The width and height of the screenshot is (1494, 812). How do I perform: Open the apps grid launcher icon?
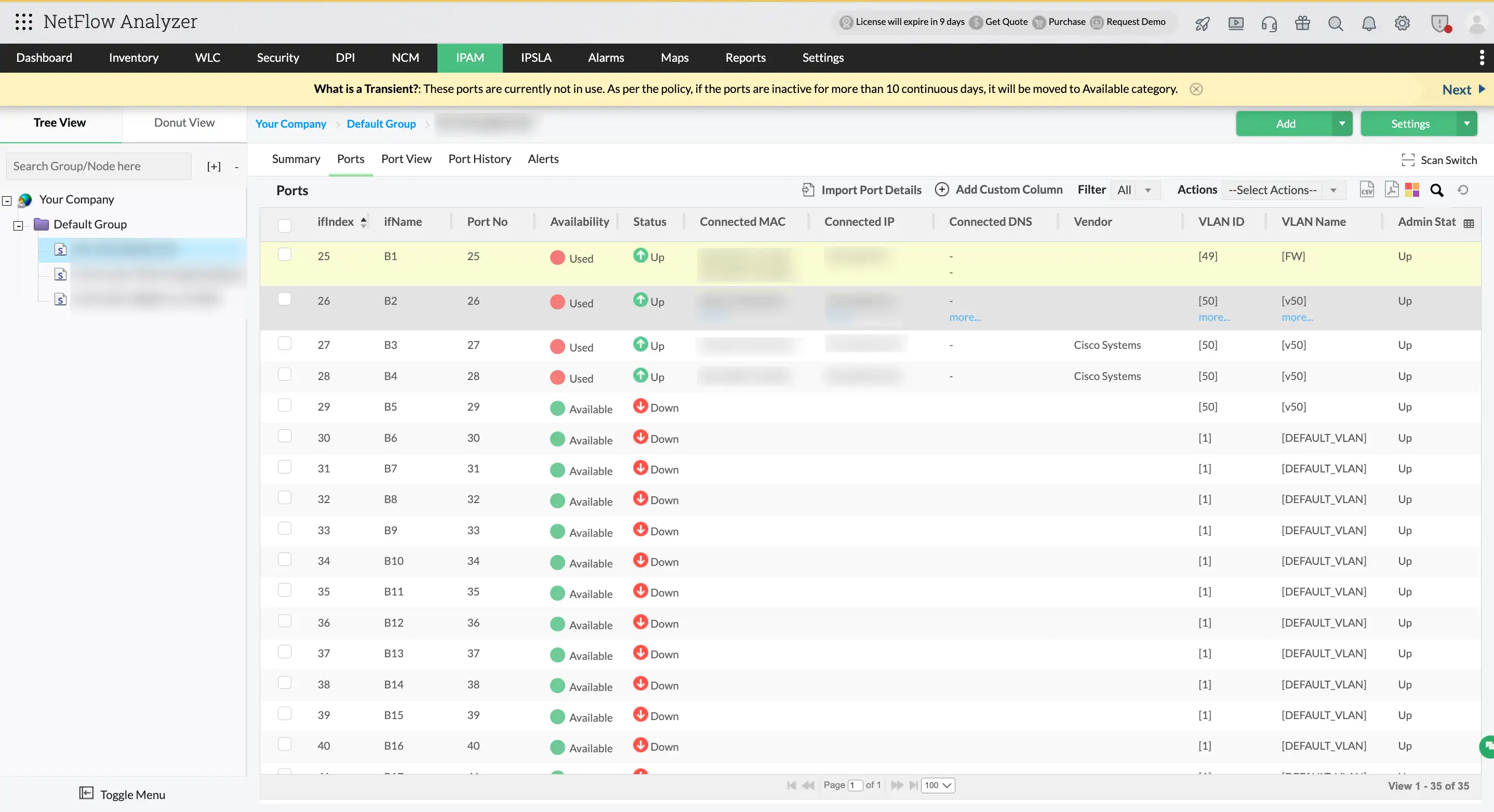[23, 21]
